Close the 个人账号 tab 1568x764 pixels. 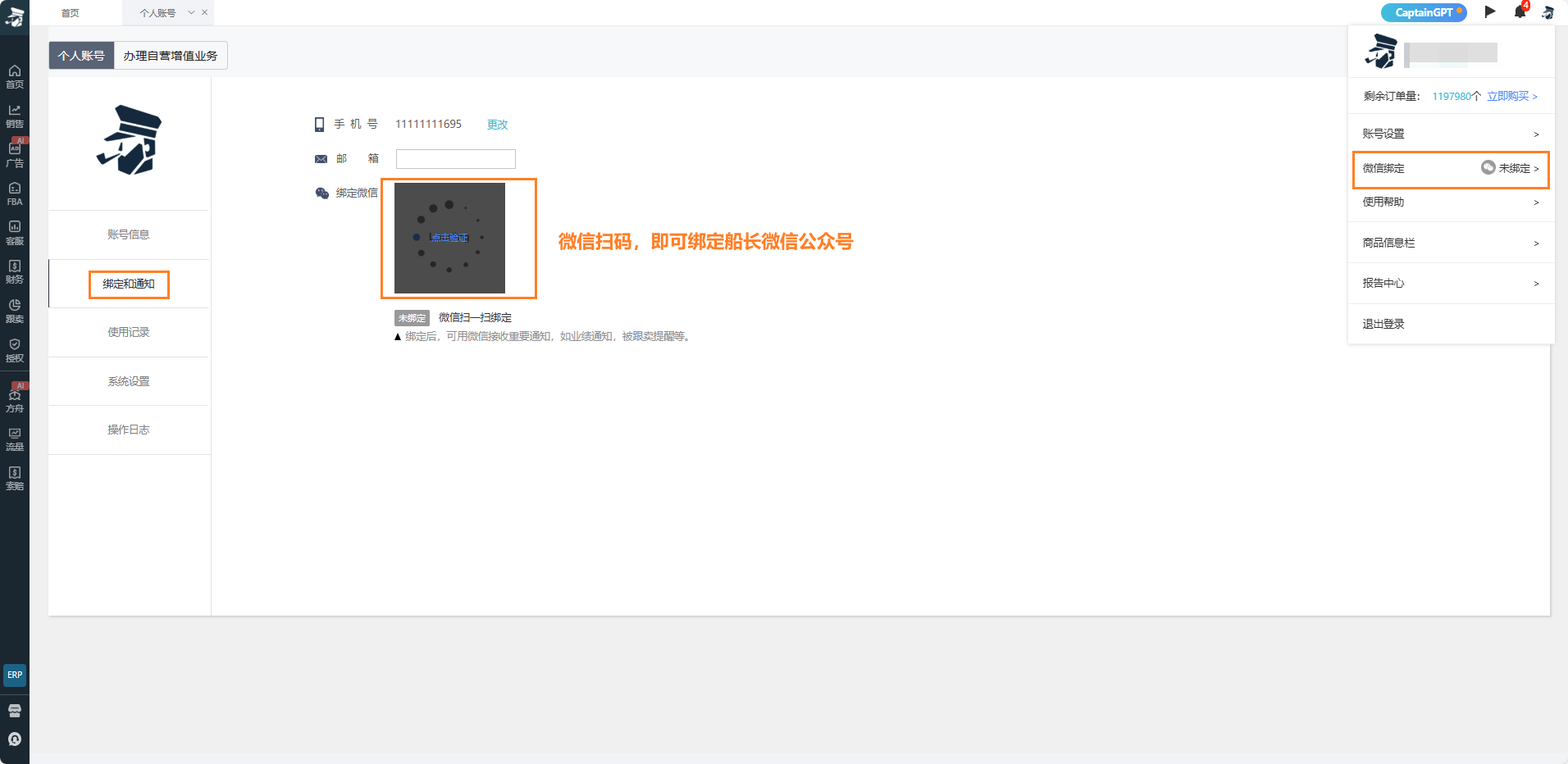(x=204, y=12)
